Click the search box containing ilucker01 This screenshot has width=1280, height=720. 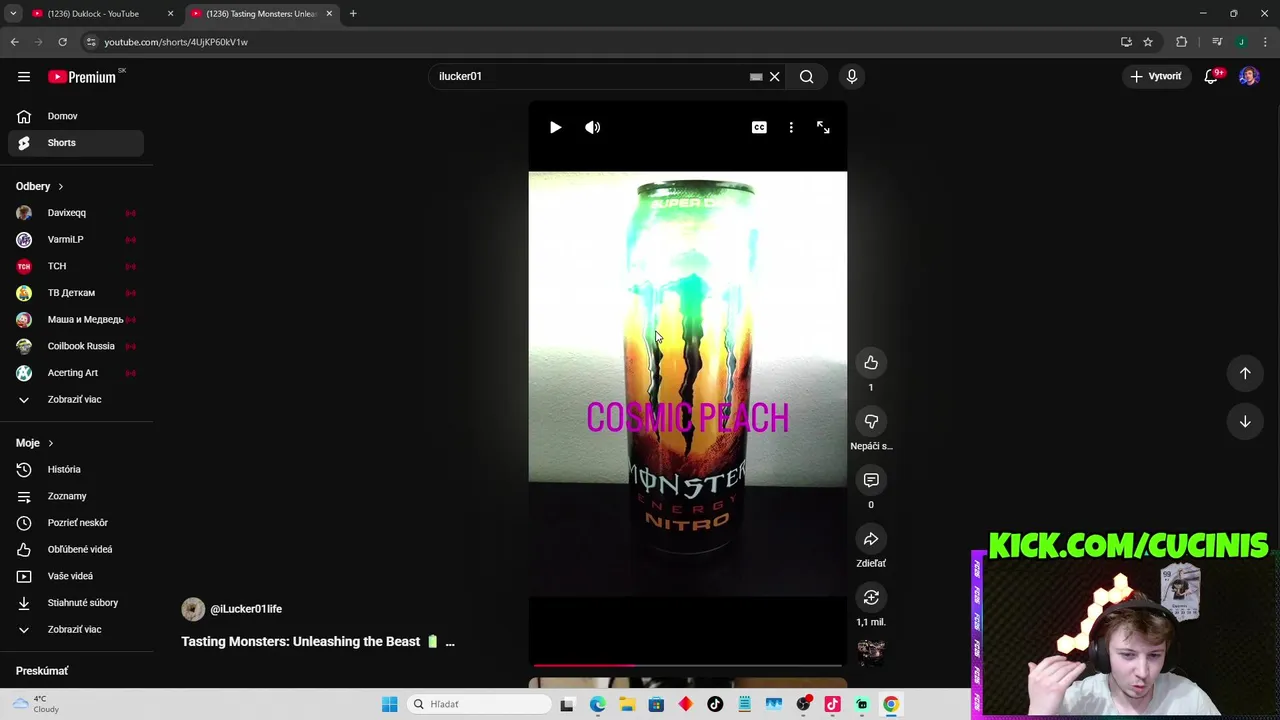tap(590, 76)
